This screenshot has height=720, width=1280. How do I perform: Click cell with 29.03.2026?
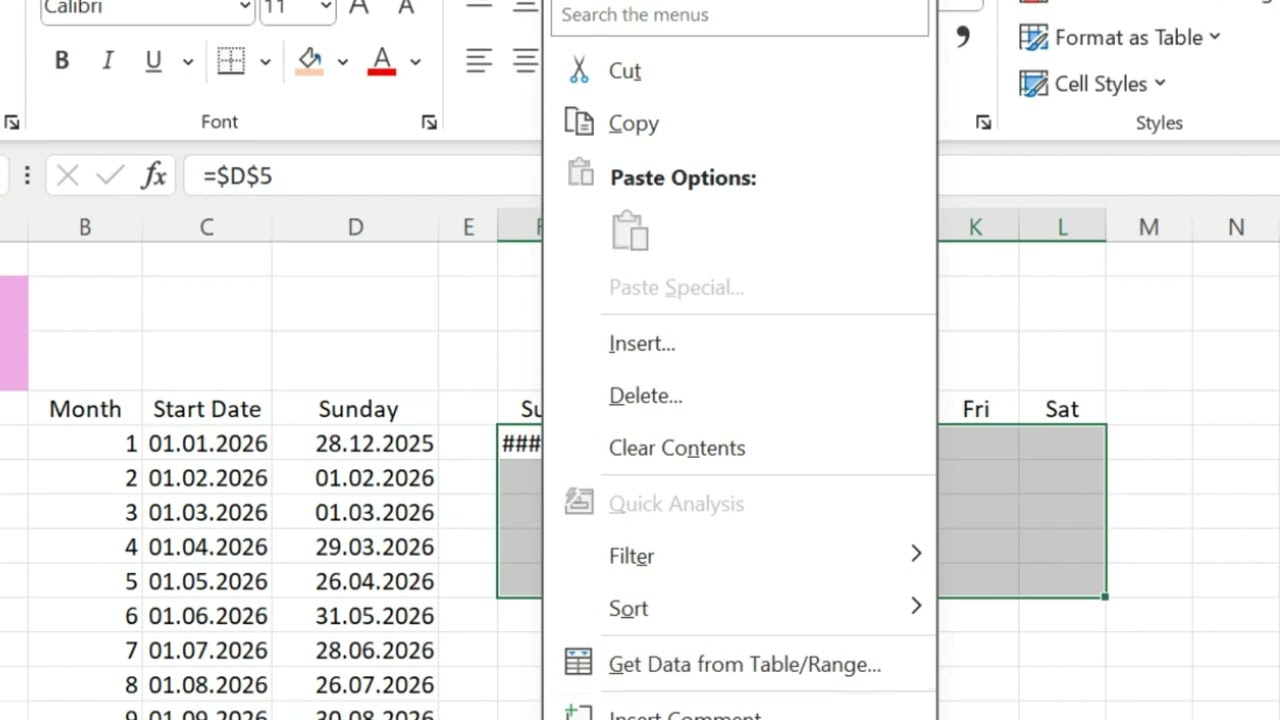355,547
